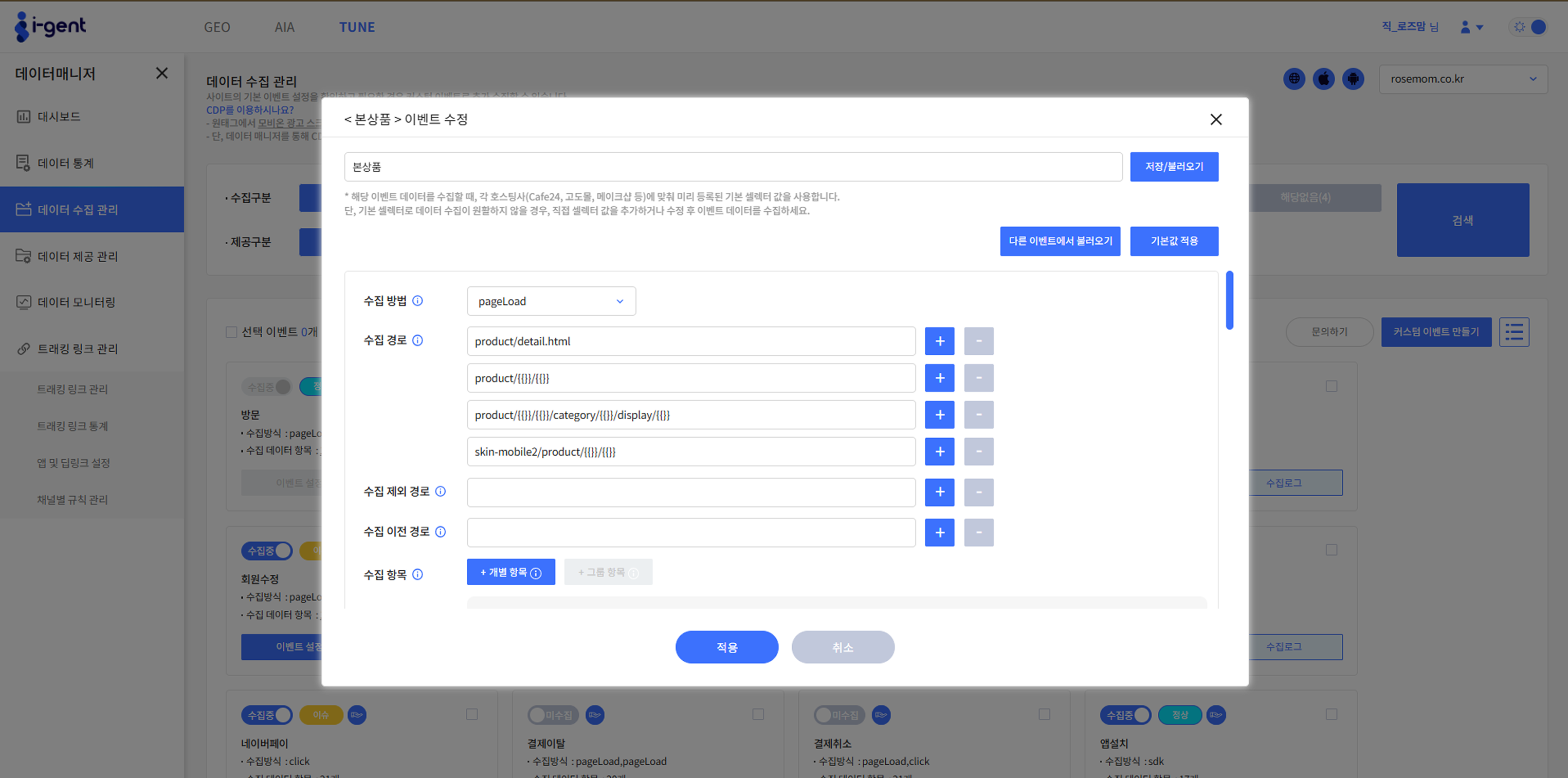
Task: Toggle 수집중 switch on 네이버페이 card
Action: pos(267,715)
